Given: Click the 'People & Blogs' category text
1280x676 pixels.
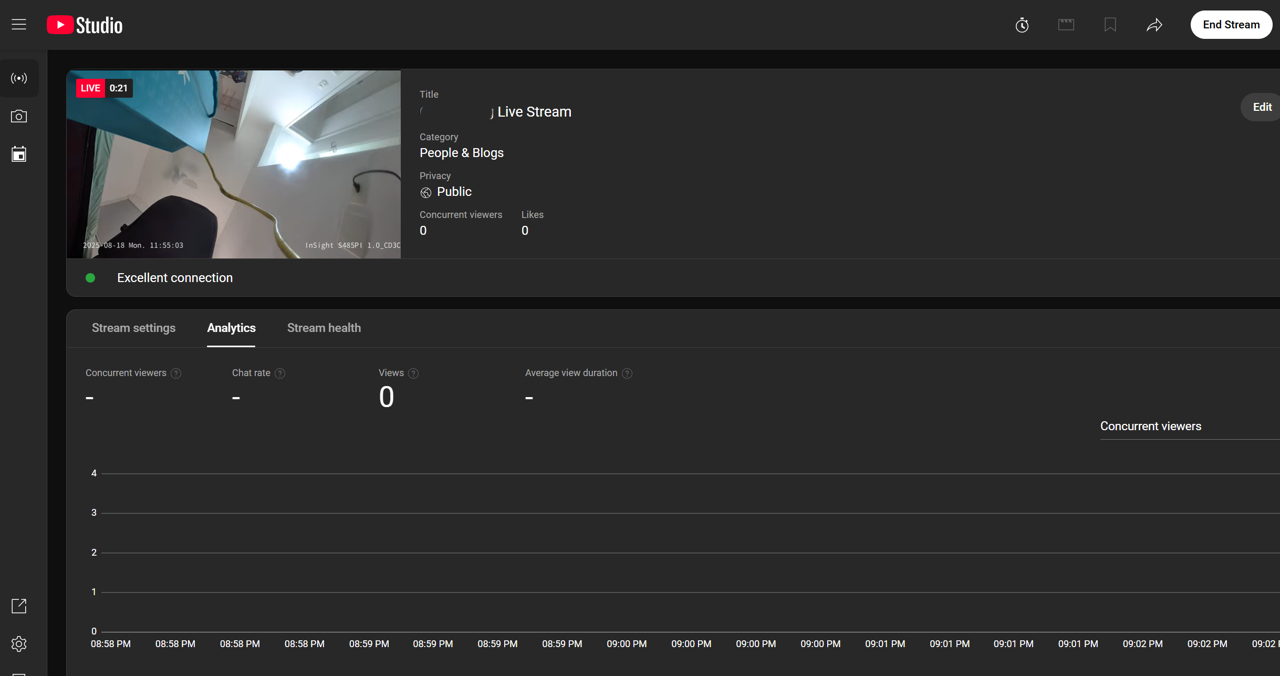Looking at the screenshot, I should 462,153.
